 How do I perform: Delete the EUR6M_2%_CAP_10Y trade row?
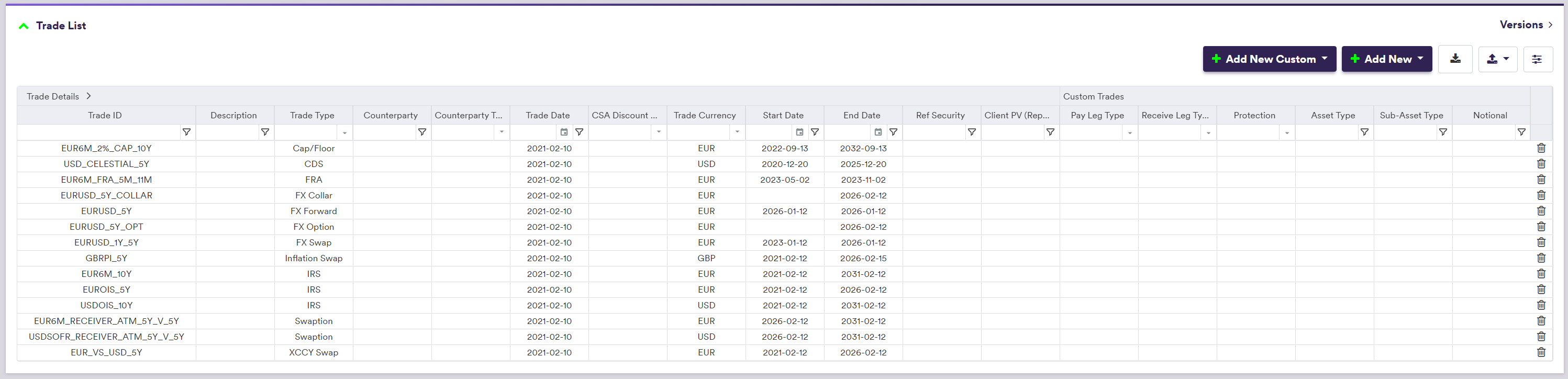pyautogui.click(x=1541, y=148)
